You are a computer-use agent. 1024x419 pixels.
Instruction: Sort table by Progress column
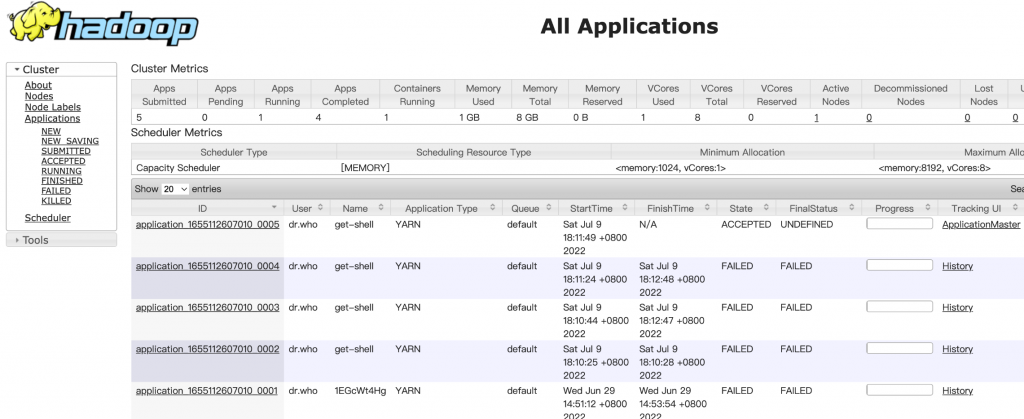(899, 208)
